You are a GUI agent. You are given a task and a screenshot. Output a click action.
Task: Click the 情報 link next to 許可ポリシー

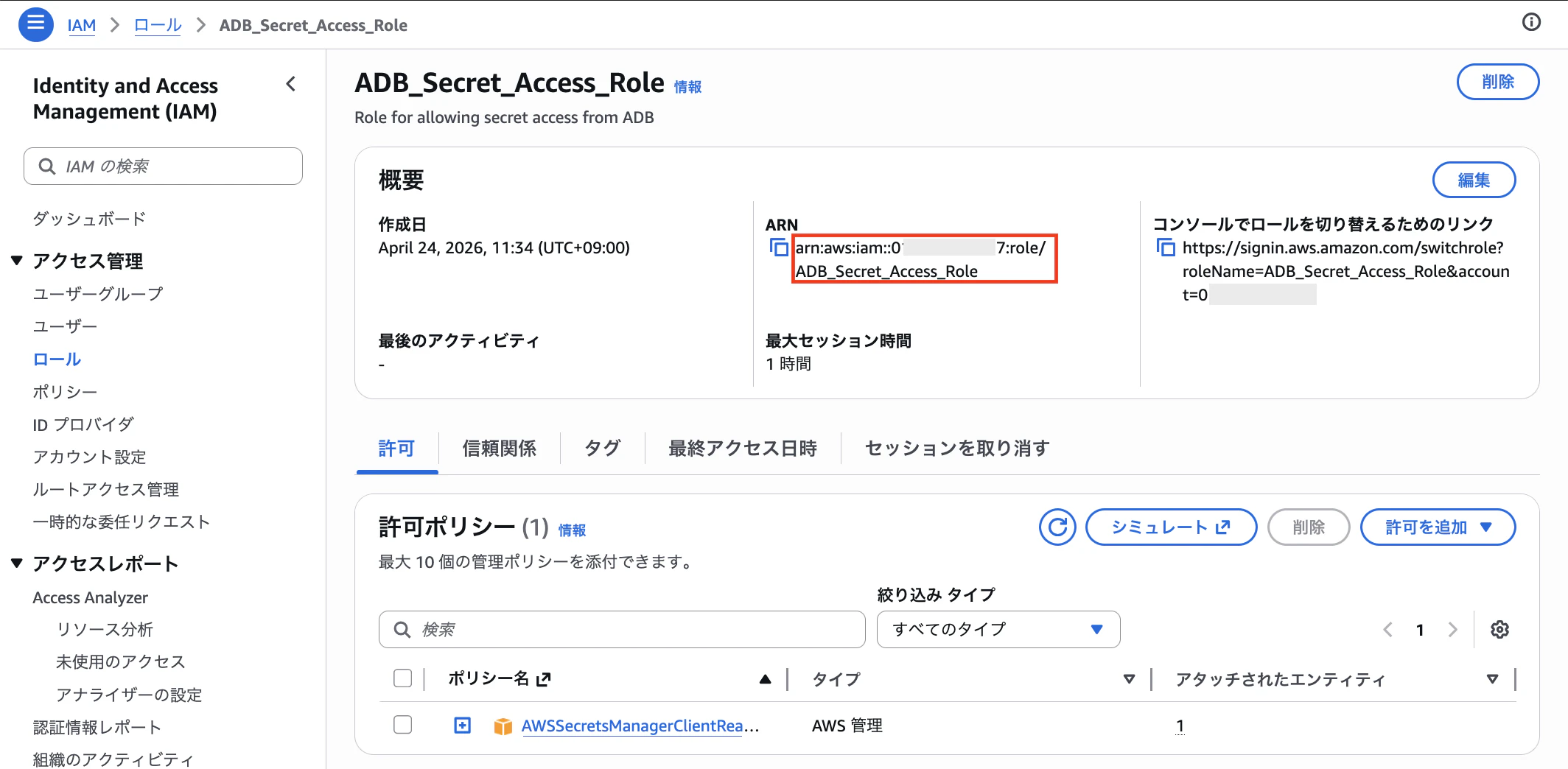572,530
